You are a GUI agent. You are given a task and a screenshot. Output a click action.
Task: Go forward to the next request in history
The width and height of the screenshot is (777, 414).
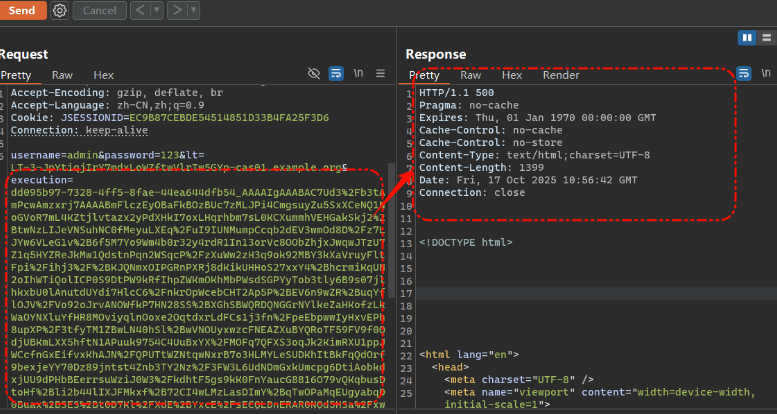[x=177, y=10]
